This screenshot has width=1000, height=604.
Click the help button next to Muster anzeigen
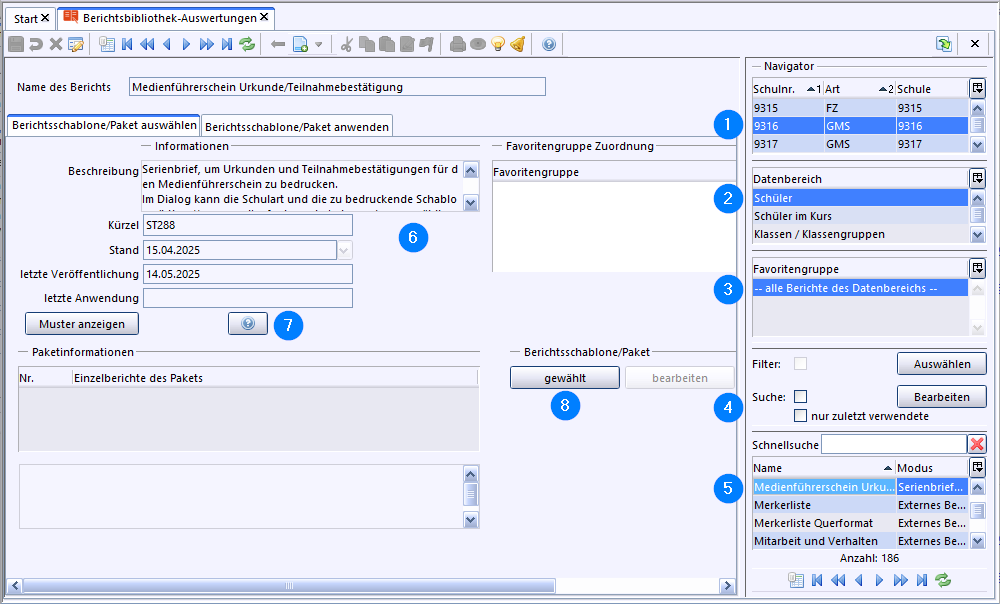click(248, 324)
